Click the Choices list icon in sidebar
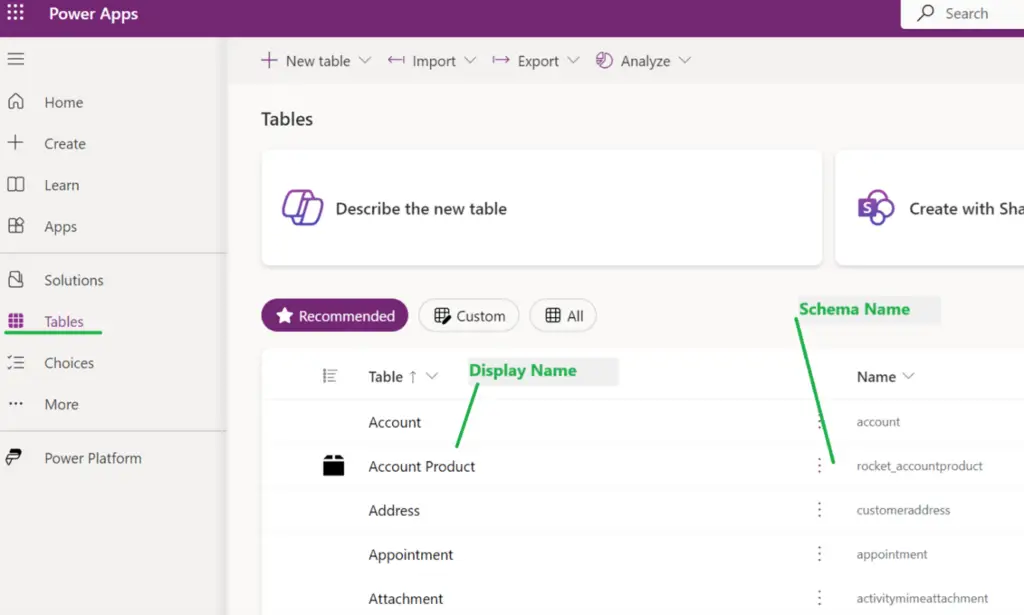The height and width of the screenshot is (615, 1024). (x=16, y=362)
